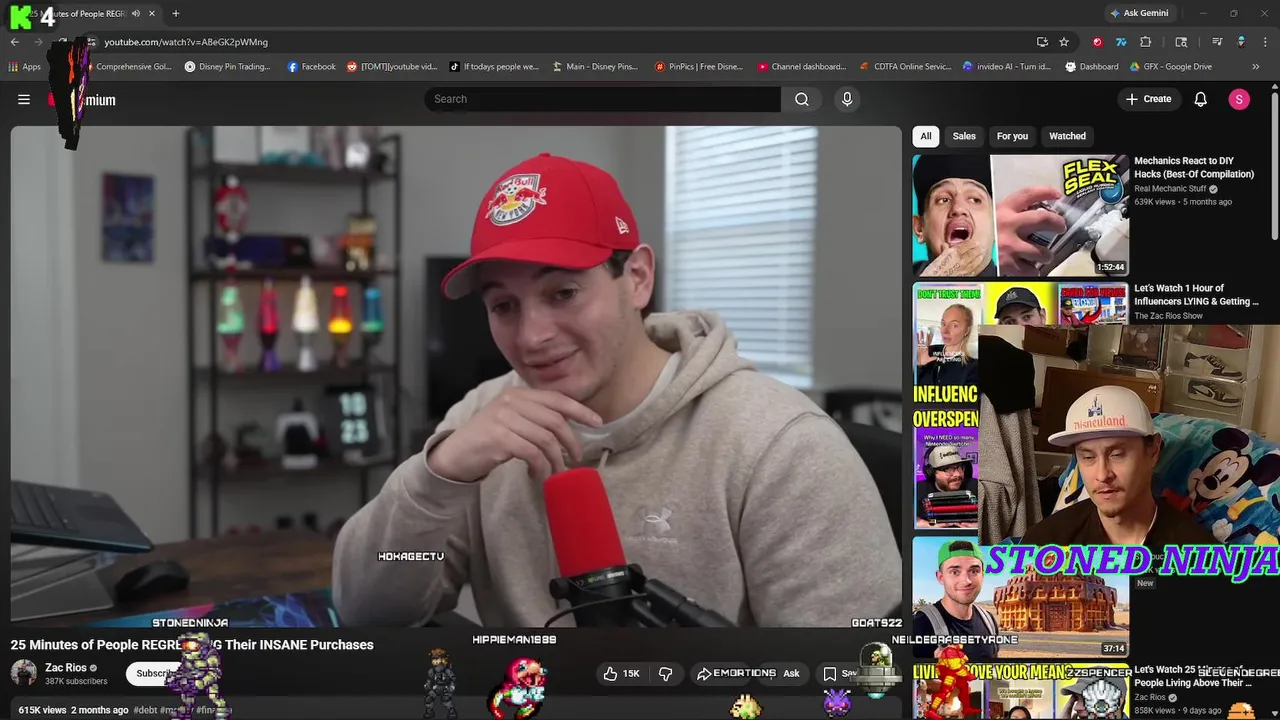The image size is (1280, 720).
Task: Open Dashboard bookmark
Action: (1092, 67)
